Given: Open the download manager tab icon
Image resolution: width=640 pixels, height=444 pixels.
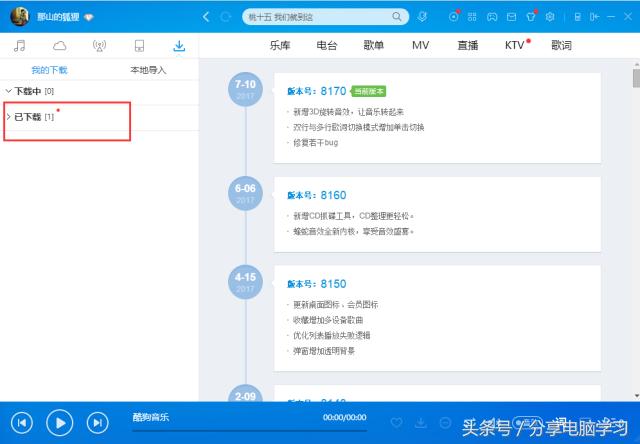Looking at the screenshot, I should pyautogui.click(x=179, y=46).
